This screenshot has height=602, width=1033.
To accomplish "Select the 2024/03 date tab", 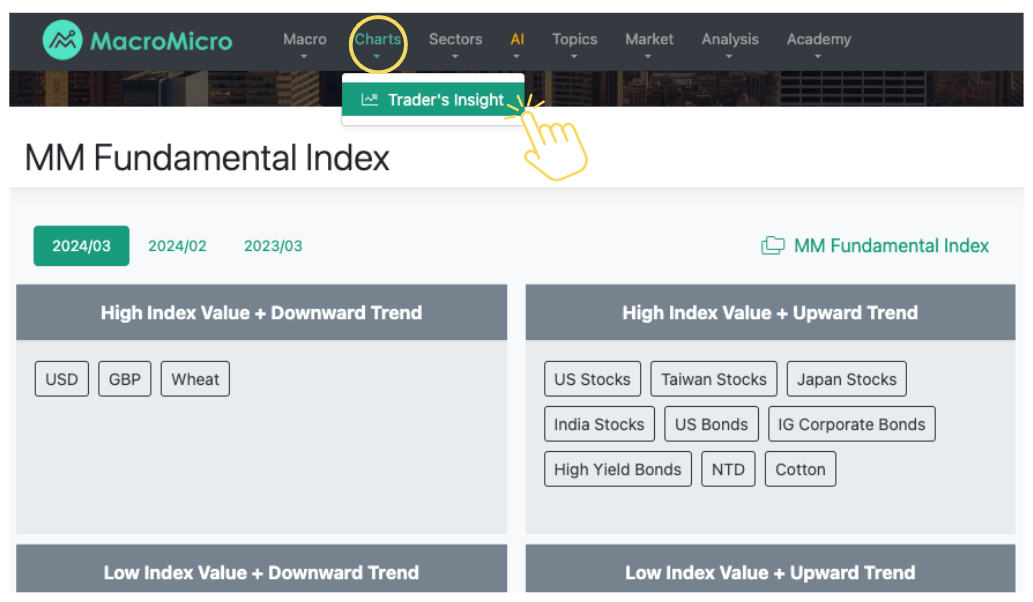I will pyautogui.click(x=81, y=246).
